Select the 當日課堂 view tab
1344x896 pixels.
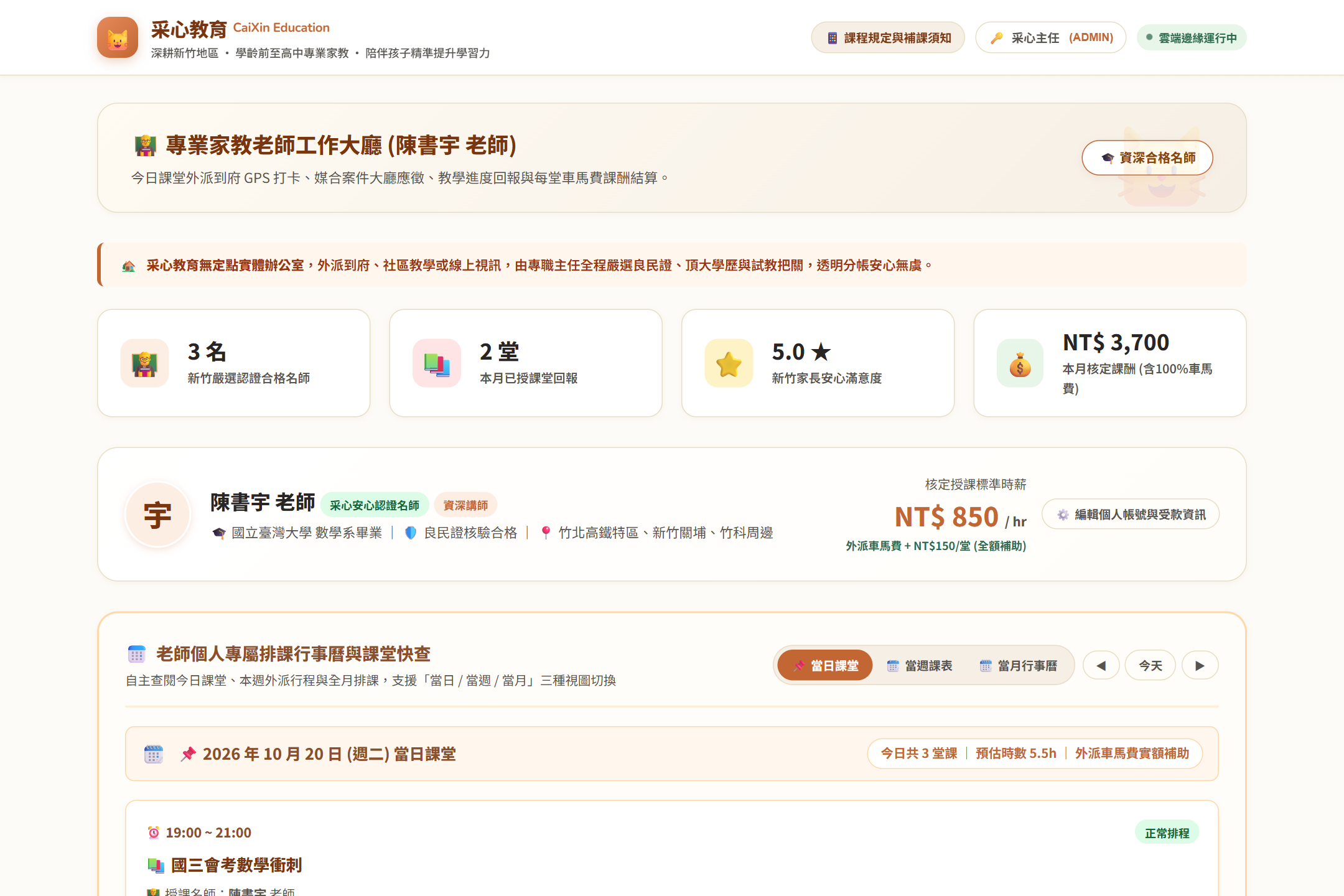pos(825,666)
